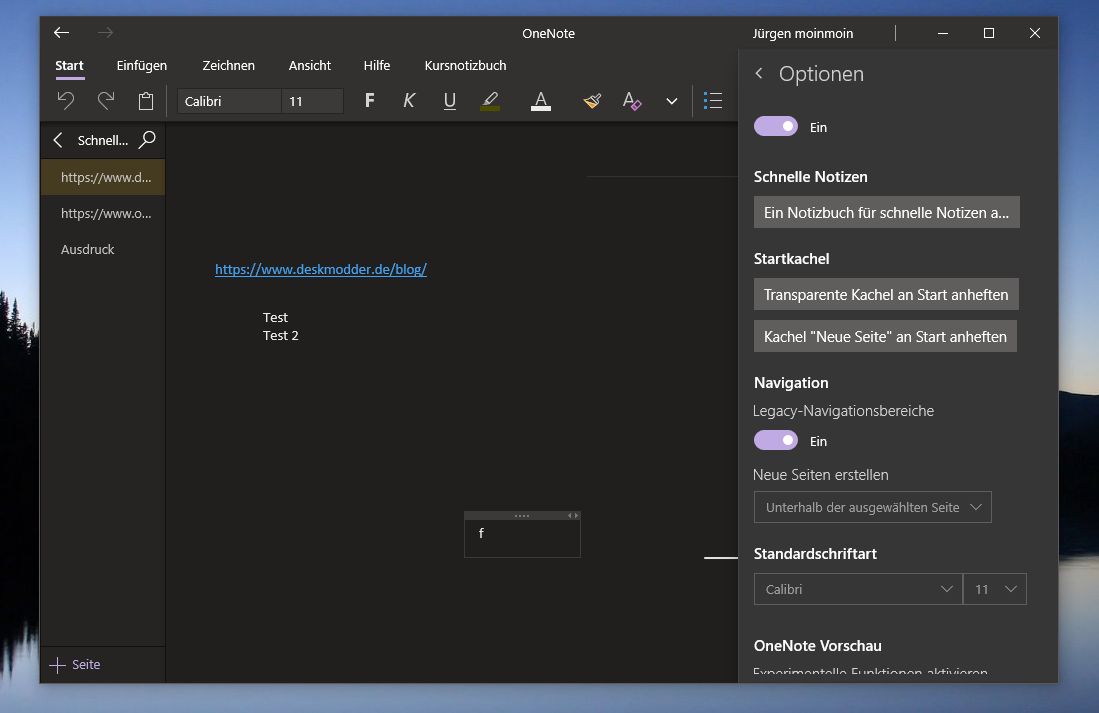The width and height of the screenshot is (1099, 713).
Task: Click the format painter brush icon
Action: coord(592,101)
